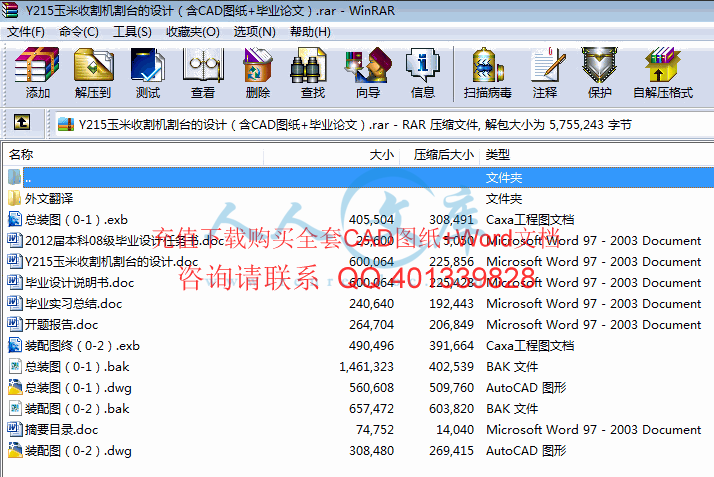Click size value 240,640

[x=372, y=304]
